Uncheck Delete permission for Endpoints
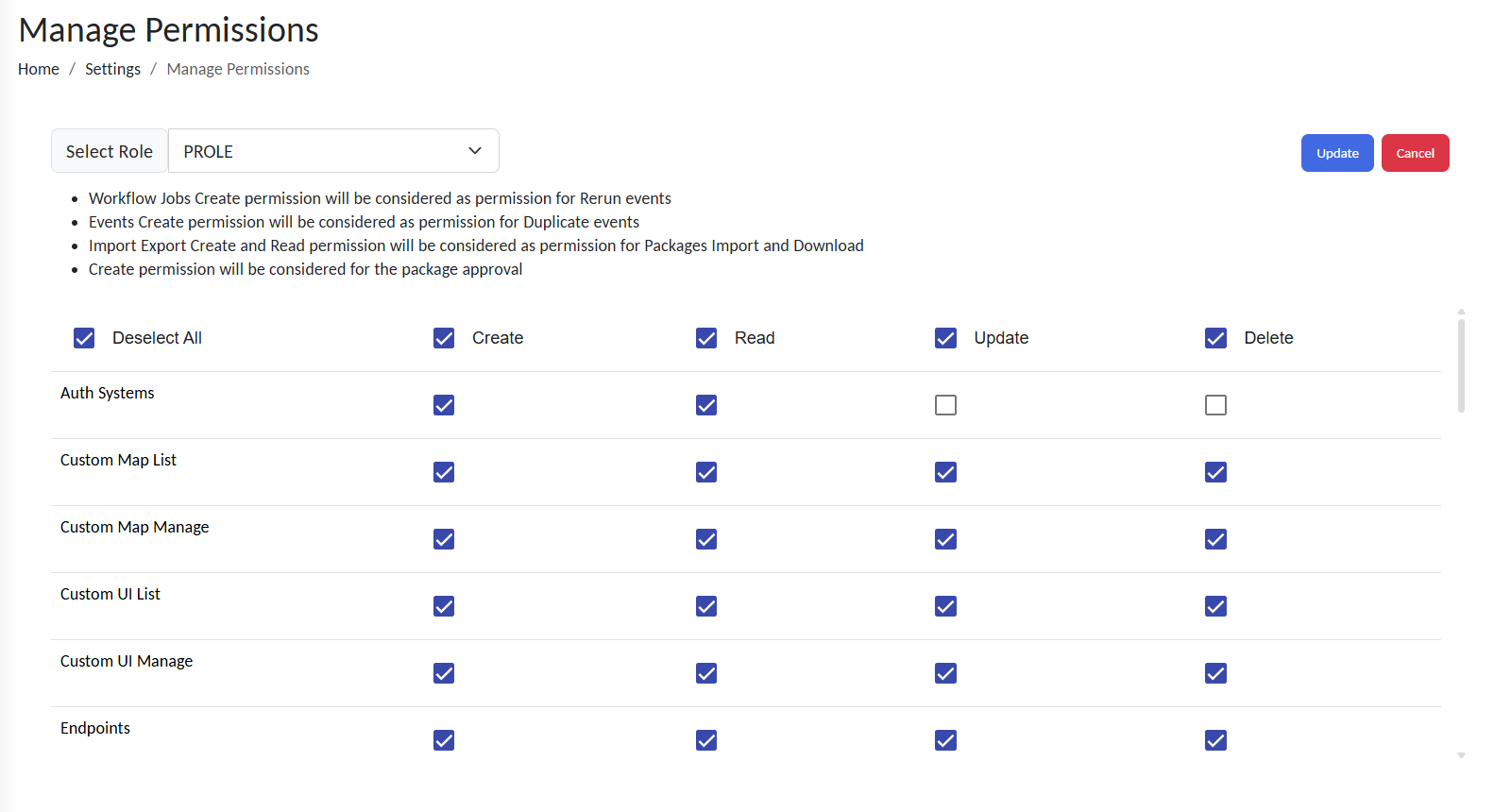 [x=1215, y=740]
